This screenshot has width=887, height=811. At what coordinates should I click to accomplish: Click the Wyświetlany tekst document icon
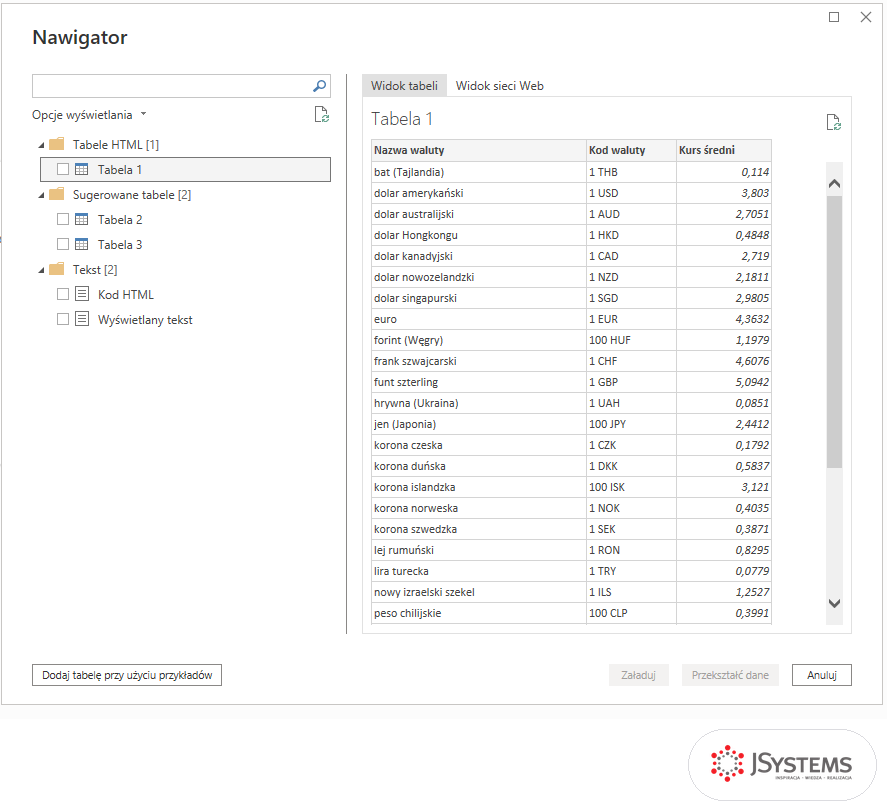click(x=82, y=318)
